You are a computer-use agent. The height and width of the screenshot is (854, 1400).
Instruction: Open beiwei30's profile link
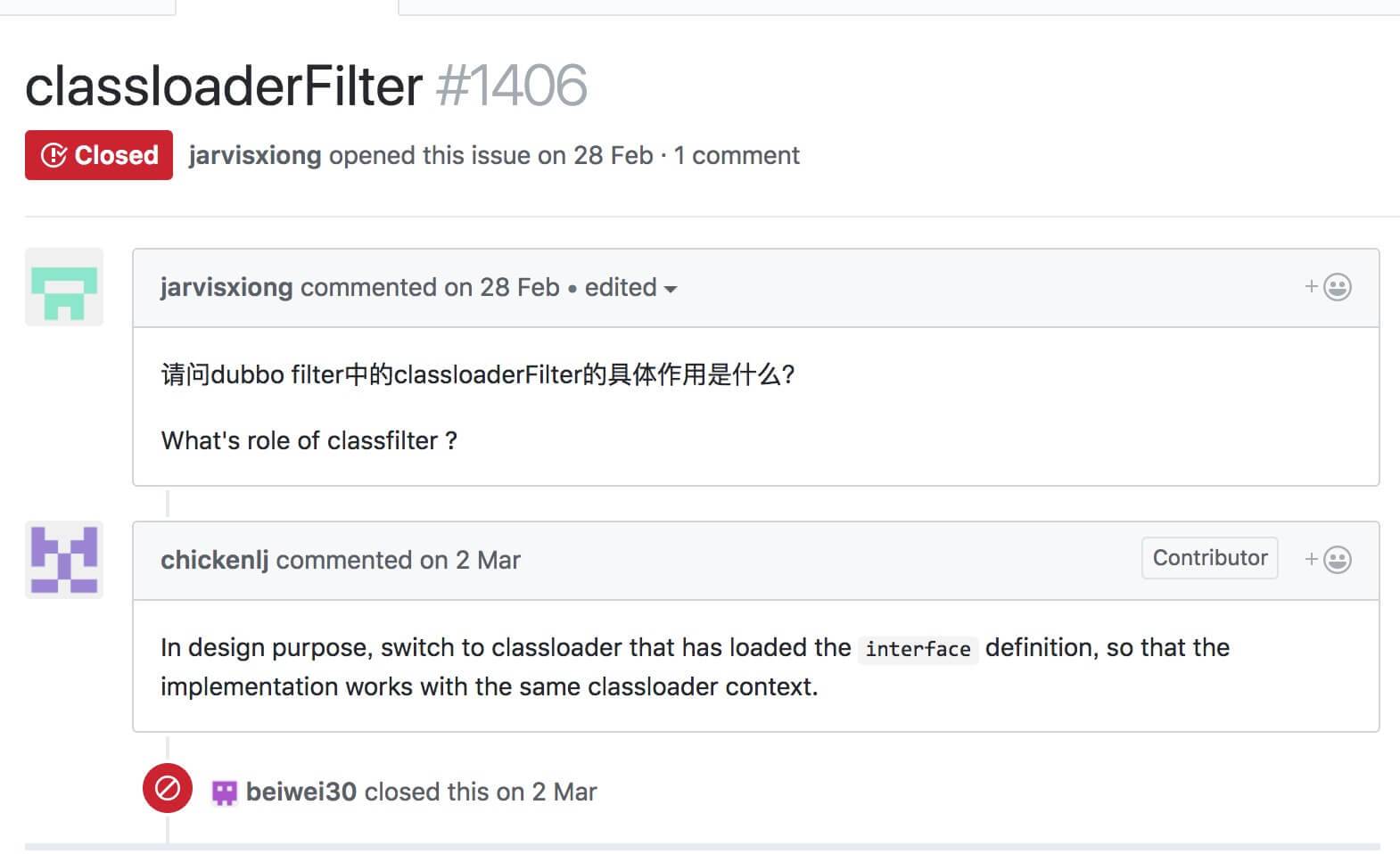tap(301, 792)
